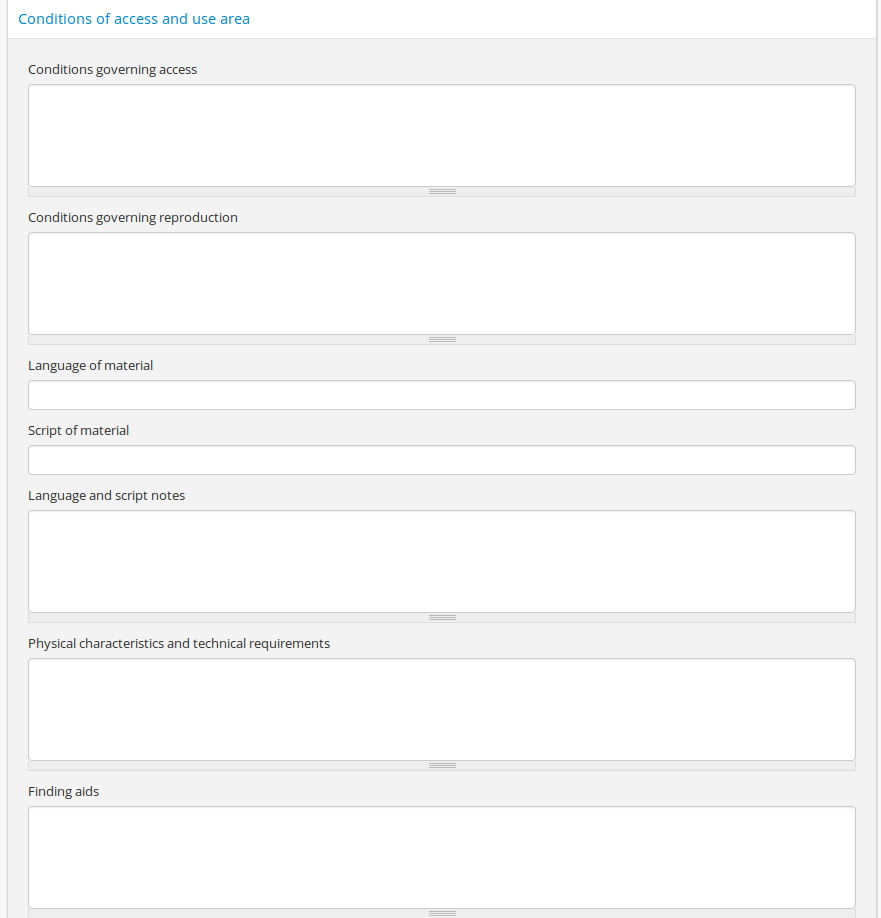Click the resize grip under Language and script notes box

tap(441, 617)
